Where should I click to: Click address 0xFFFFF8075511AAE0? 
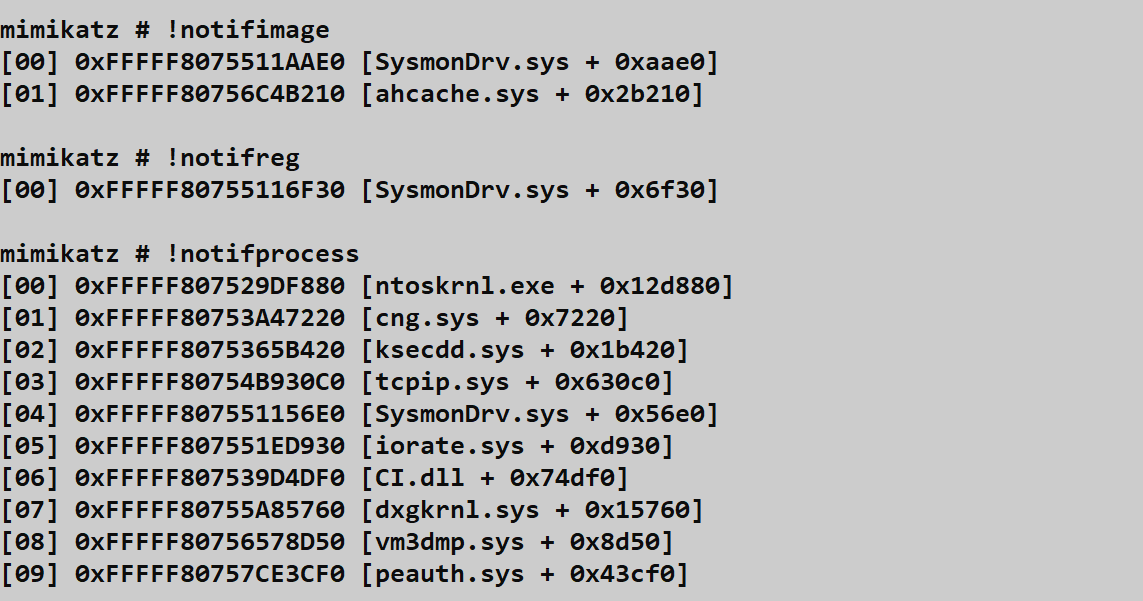coord(210,62)
